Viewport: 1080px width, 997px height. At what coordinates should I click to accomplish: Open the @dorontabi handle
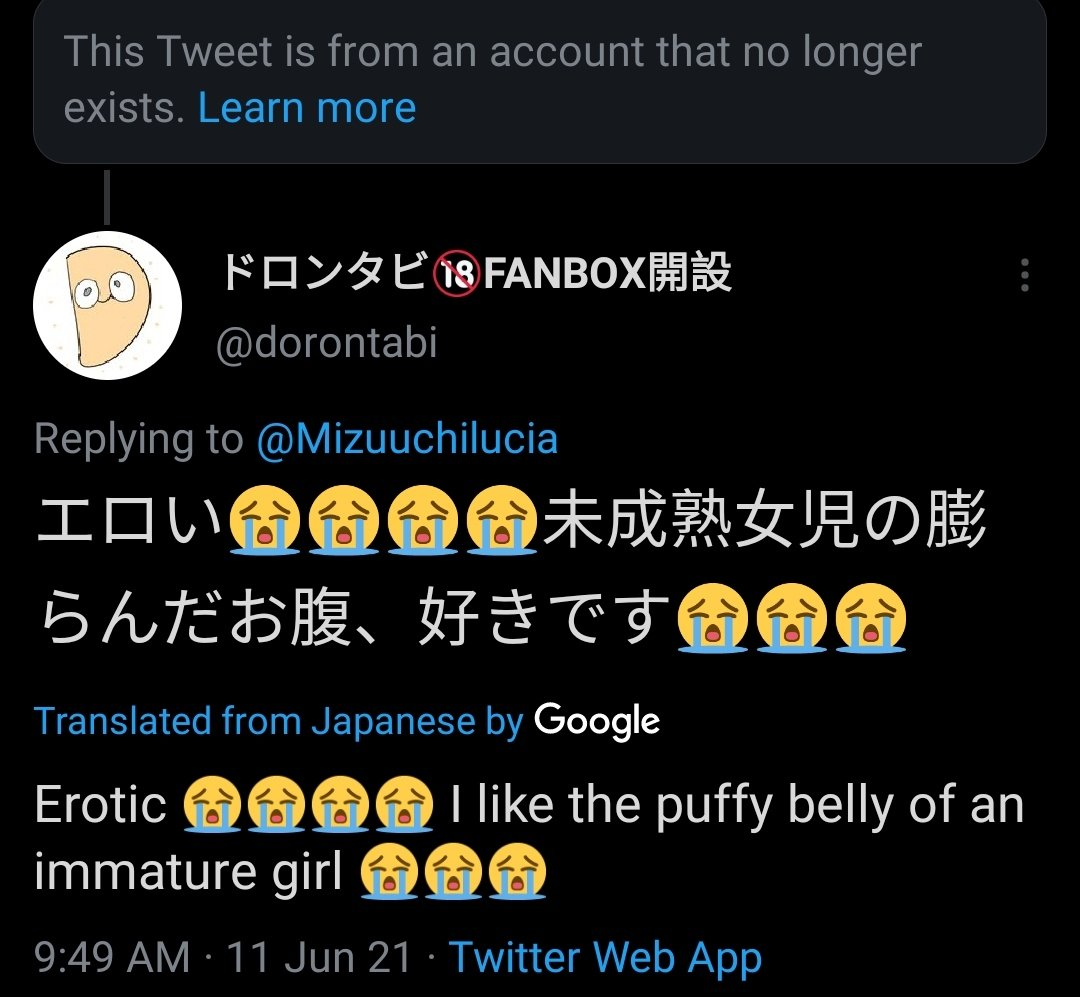click(x=327, y=344)
